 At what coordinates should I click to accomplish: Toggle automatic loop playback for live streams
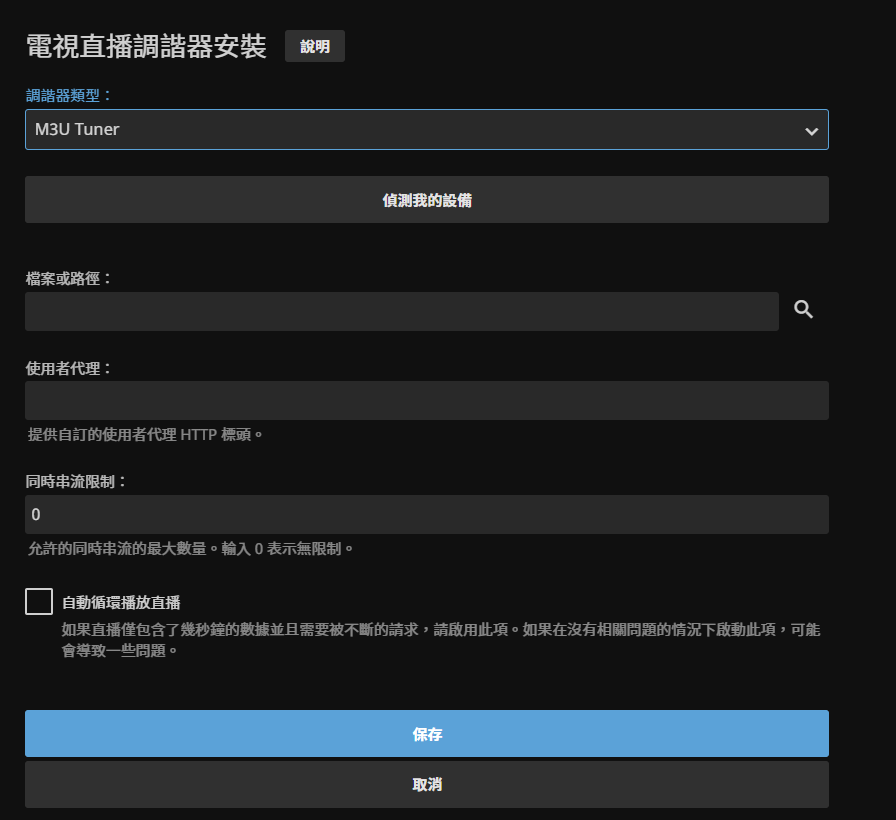click(38, 601)
